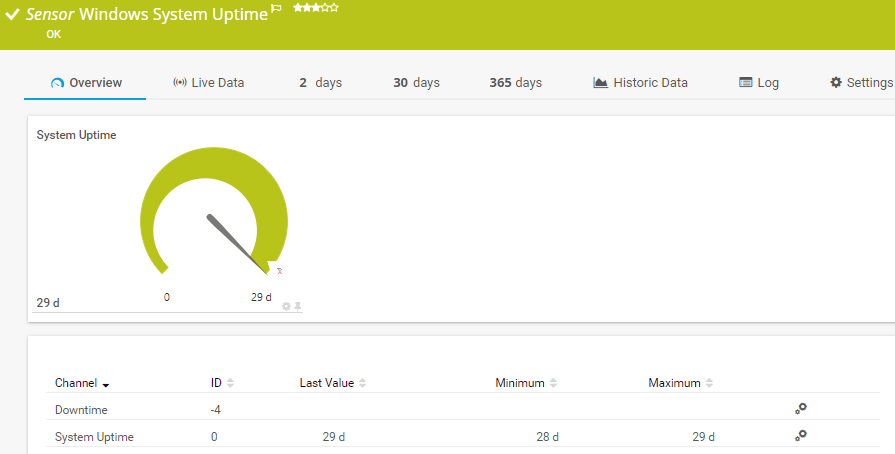Go to the Settings tab
This screenshot has height=454, width=895.
[x=861, y=83]
